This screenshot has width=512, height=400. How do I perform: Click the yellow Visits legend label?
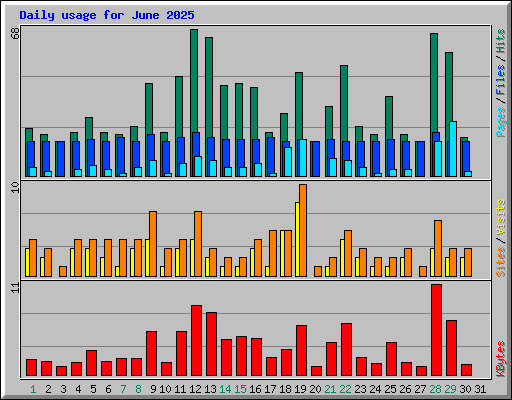pos(500,217)
